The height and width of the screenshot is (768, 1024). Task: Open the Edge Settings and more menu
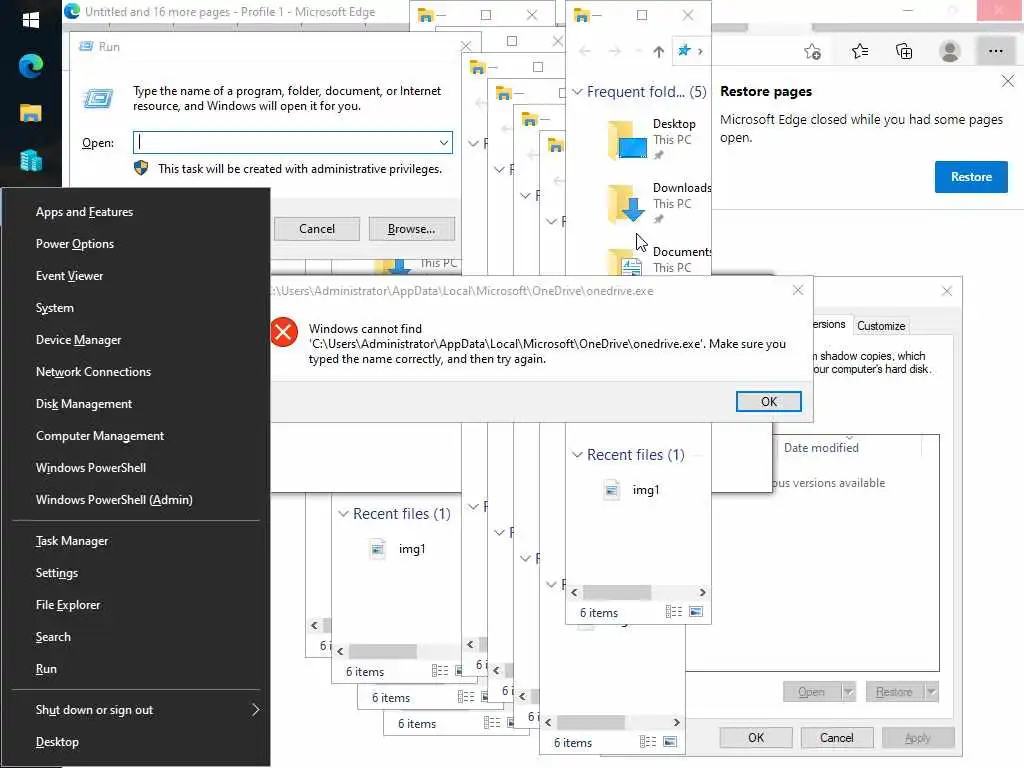(x=995, y=51)
